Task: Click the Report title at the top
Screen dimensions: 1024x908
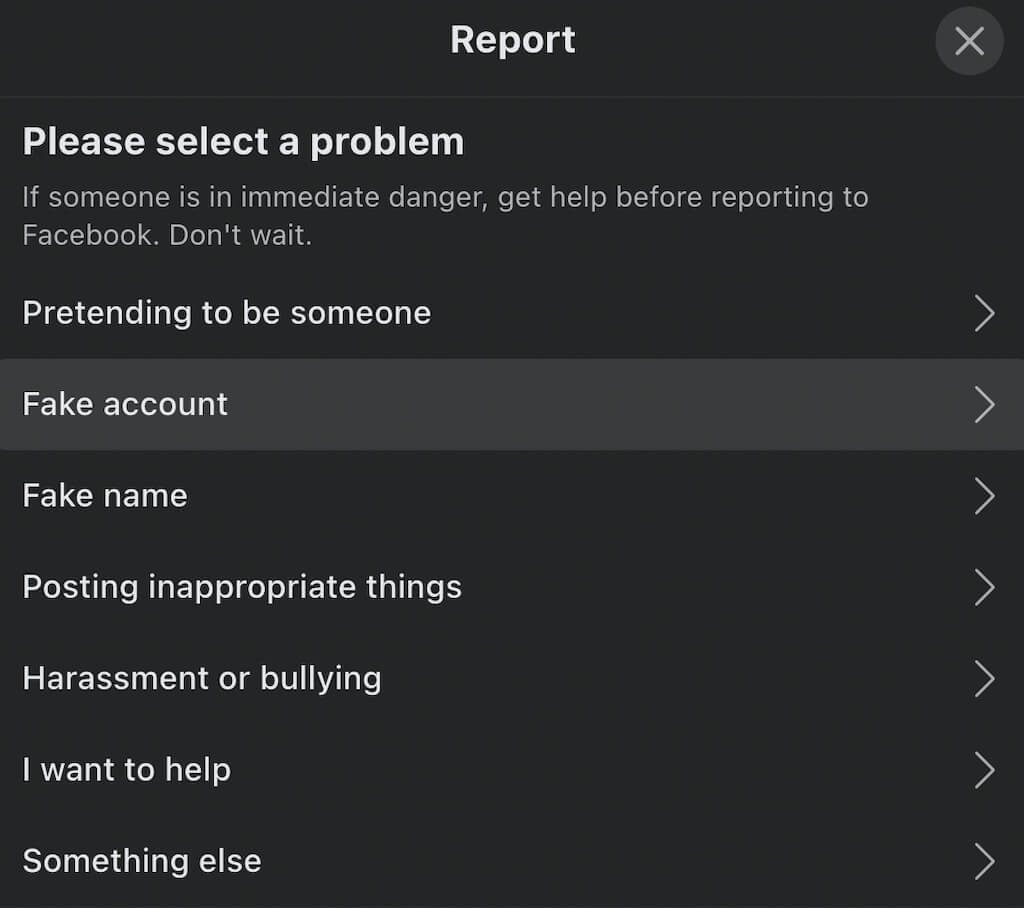Action: (512, 40)
